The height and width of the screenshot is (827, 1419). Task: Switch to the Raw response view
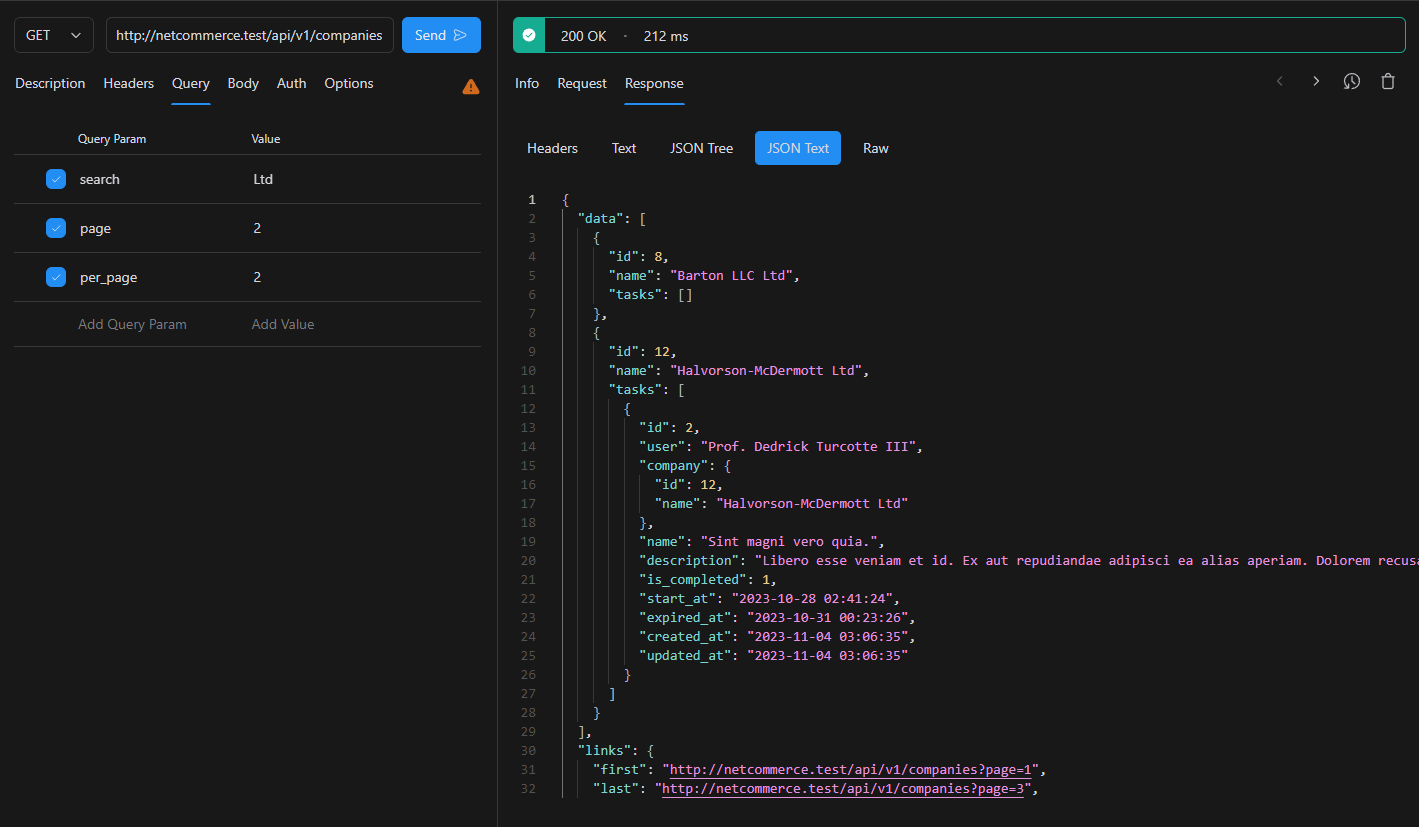coord(875,147)
